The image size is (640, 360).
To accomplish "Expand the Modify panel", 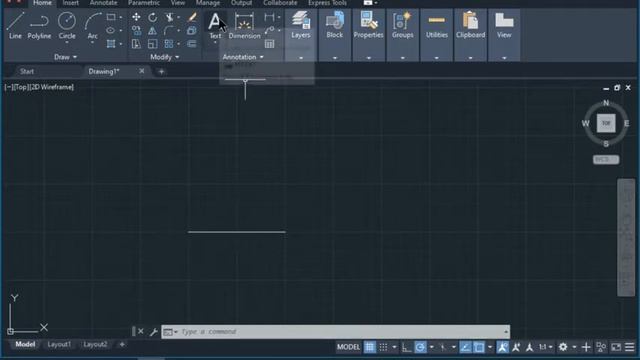I will tap(164, 57).
